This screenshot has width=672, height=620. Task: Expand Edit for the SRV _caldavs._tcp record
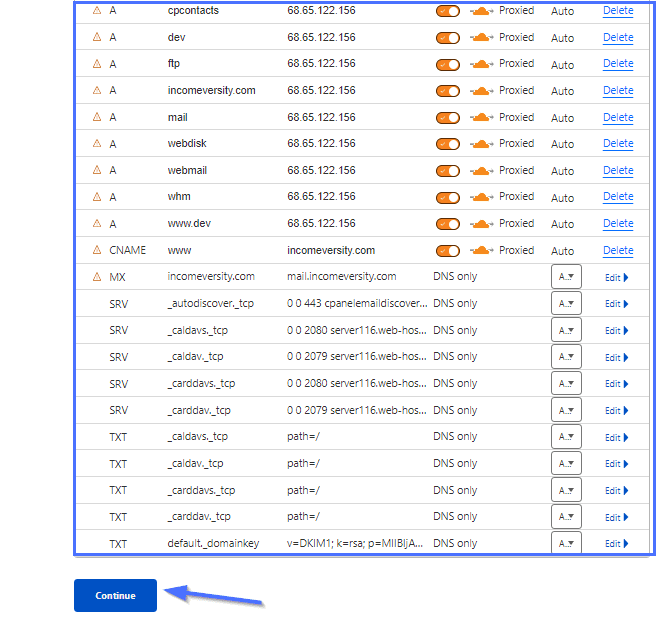(616, 330)
